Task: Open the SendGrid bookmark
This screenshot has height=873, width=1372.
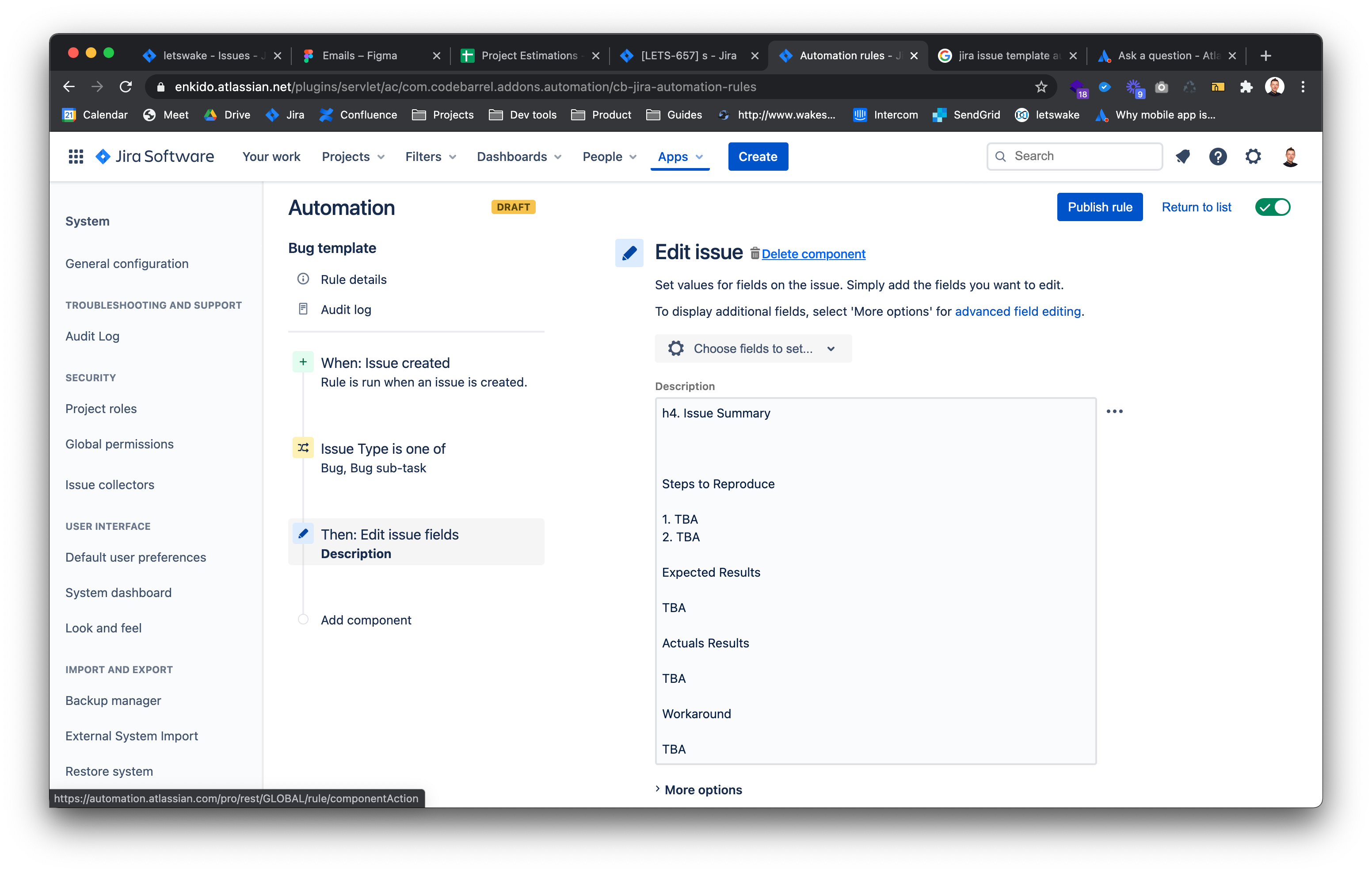Action: [x=966, y=115]
